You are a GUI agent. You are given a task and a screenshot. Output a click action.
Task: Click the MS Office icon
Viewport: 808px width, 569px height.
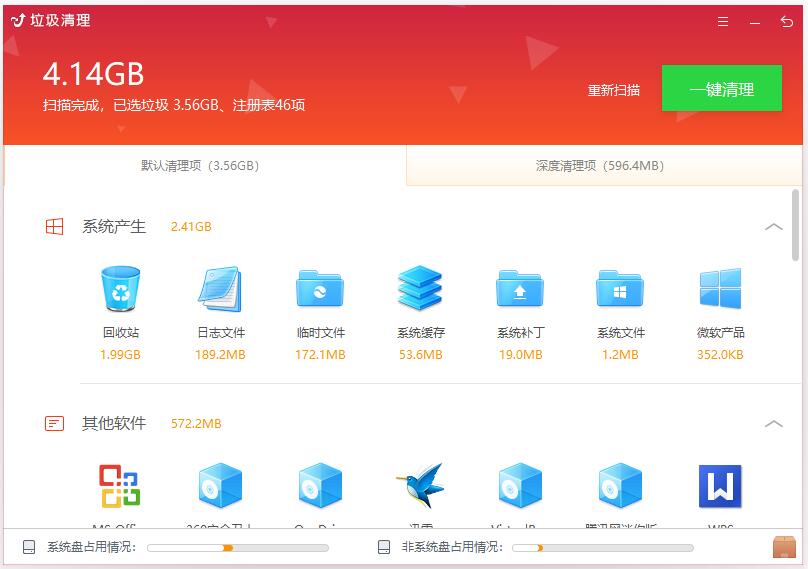120,486
